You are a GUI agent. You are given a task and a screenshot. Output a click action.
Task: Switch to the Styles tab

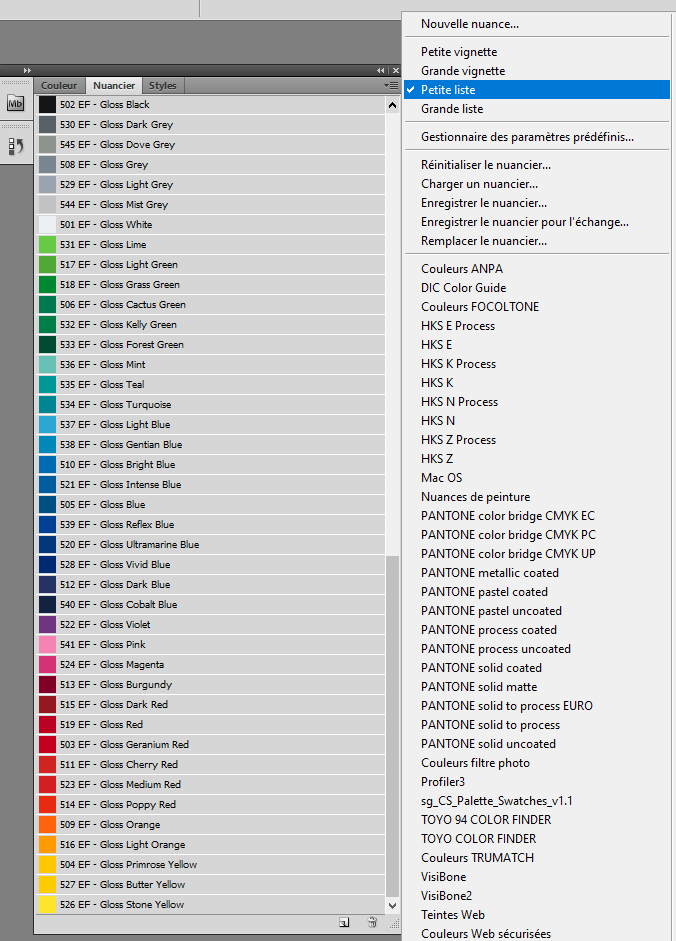click(163, 85)
